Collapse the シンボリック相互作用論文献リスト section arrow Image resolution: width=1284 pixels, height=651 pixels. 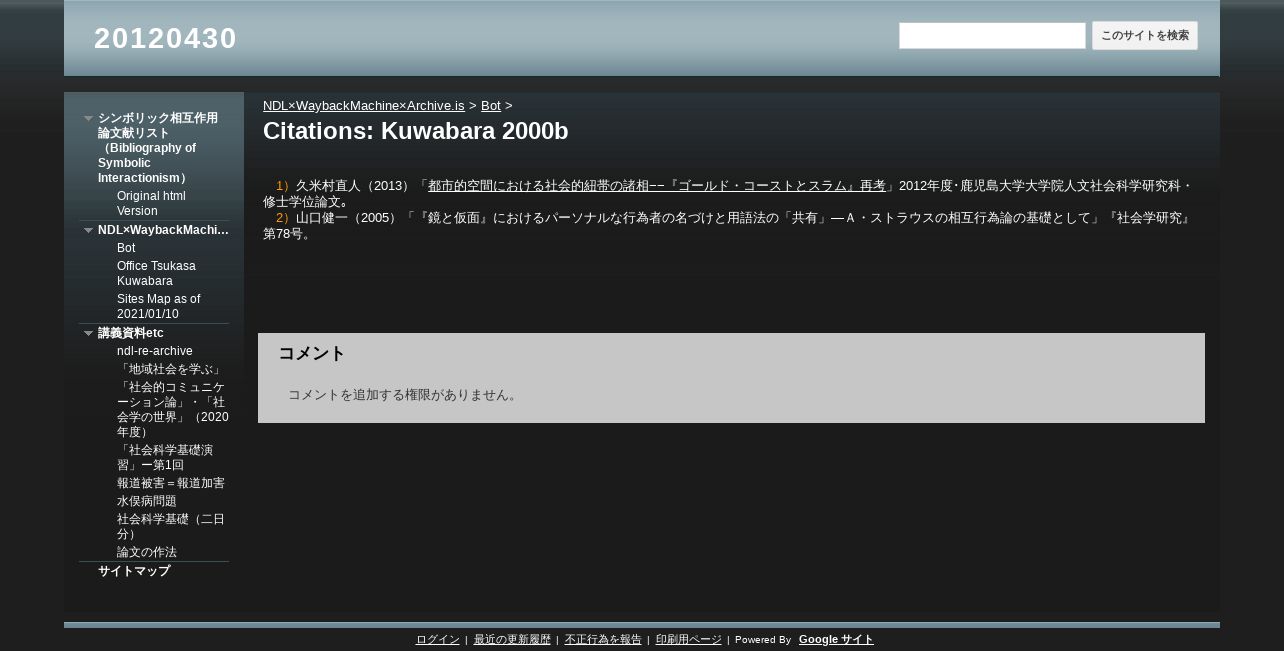pos(88,118)
